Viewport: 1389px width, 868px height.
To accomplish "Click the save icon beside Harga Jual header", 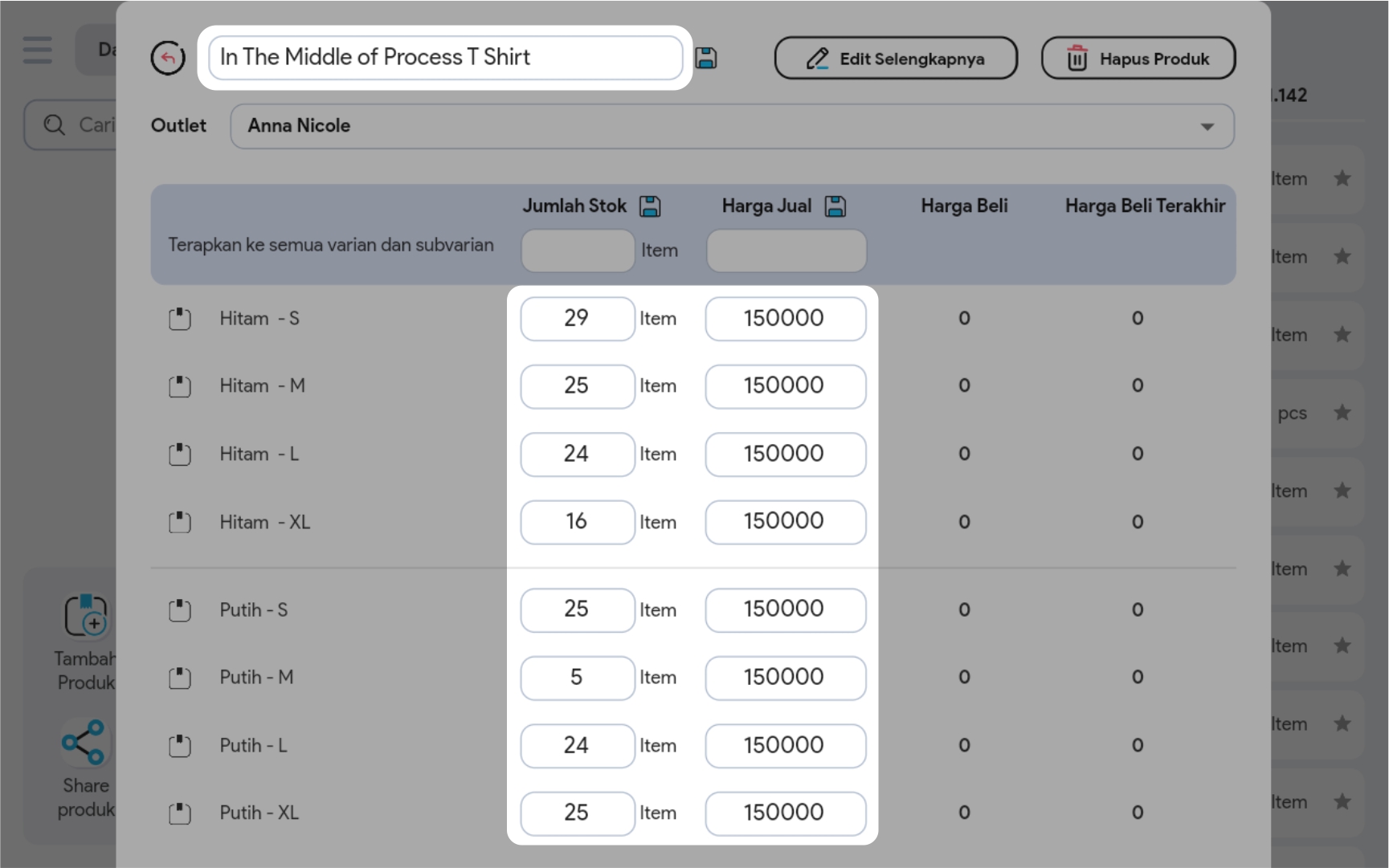I will [x=835, y=206].
